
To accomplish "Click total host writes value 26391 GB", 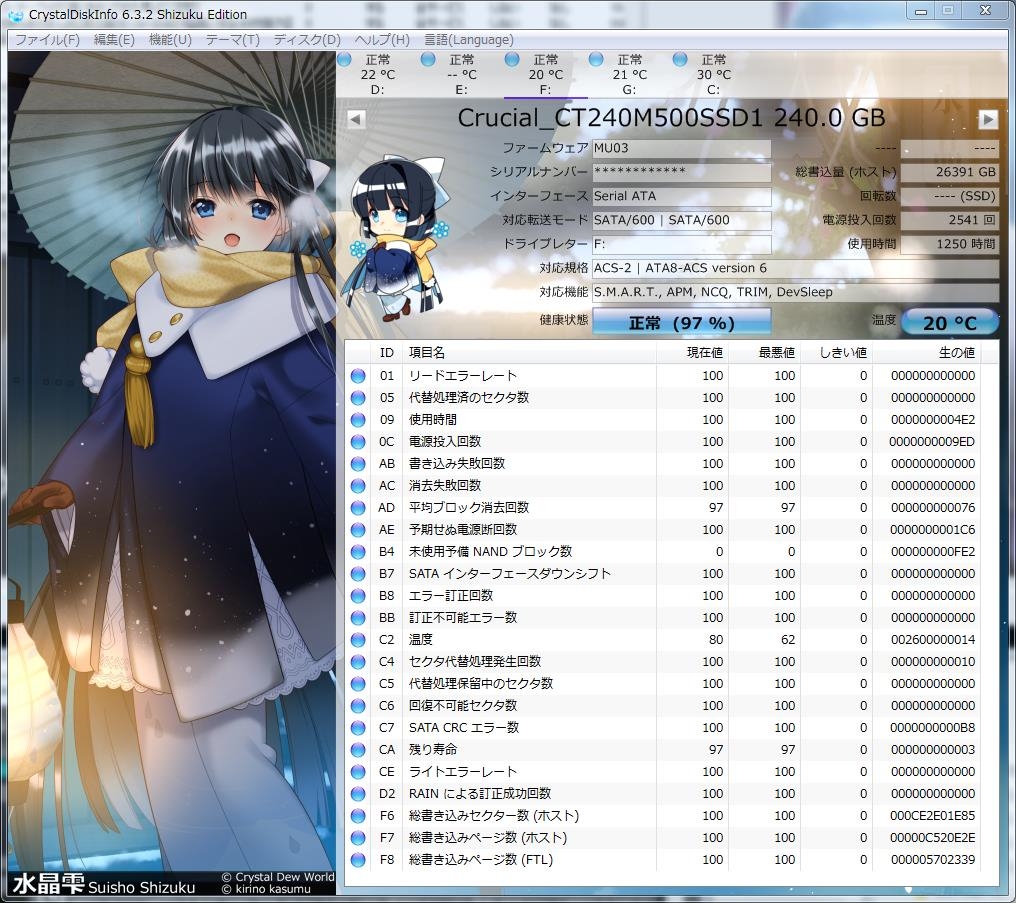I will (949, 172).
